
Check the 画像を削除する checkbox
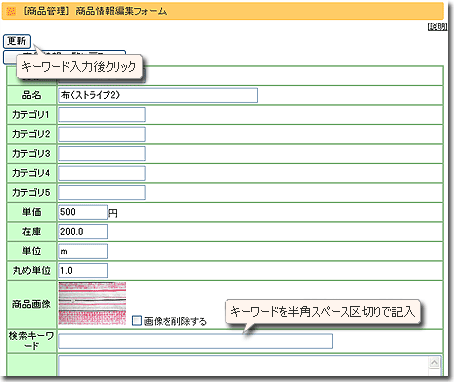pos(137,321)
